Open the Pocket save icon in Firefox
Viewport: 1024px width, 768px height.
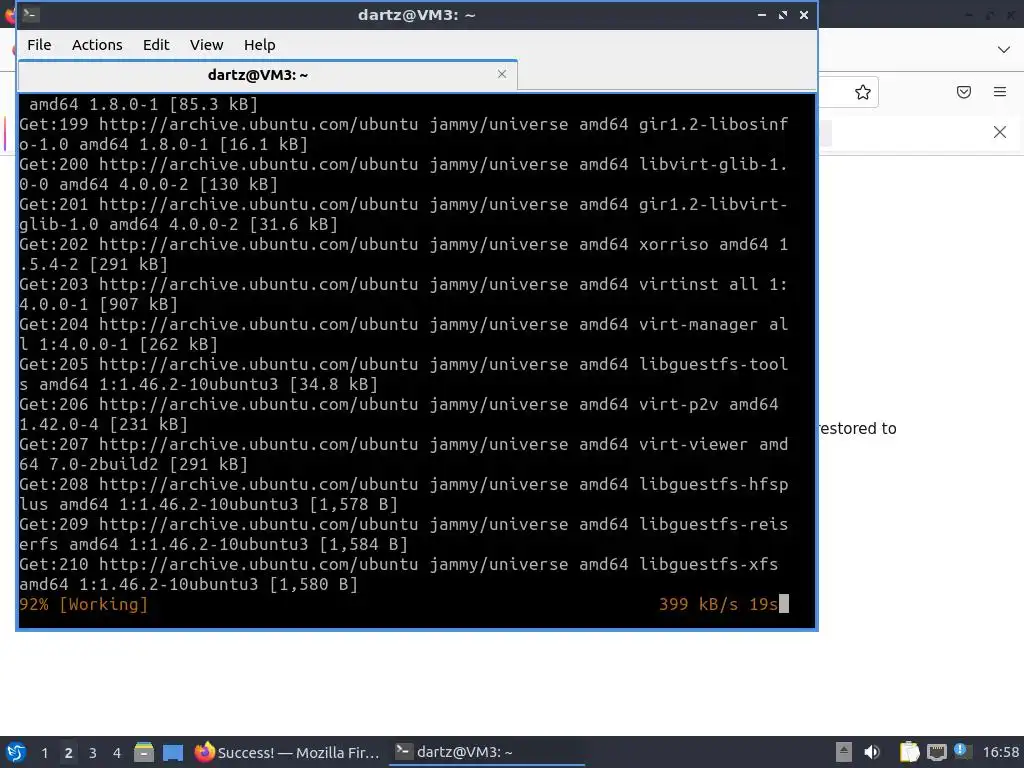point(964,92)
